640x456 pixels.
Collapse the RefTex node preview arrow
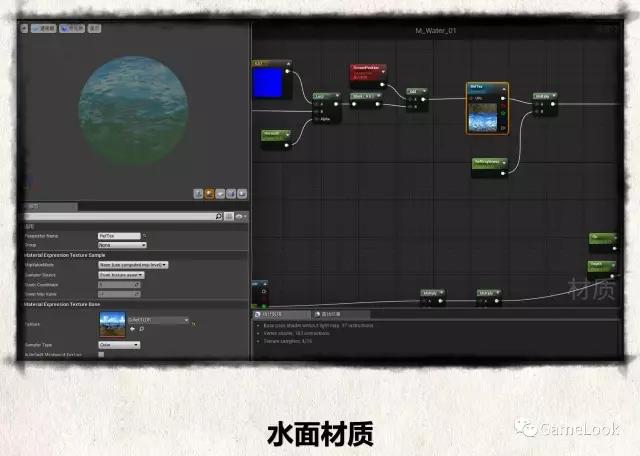click(504, 88)
